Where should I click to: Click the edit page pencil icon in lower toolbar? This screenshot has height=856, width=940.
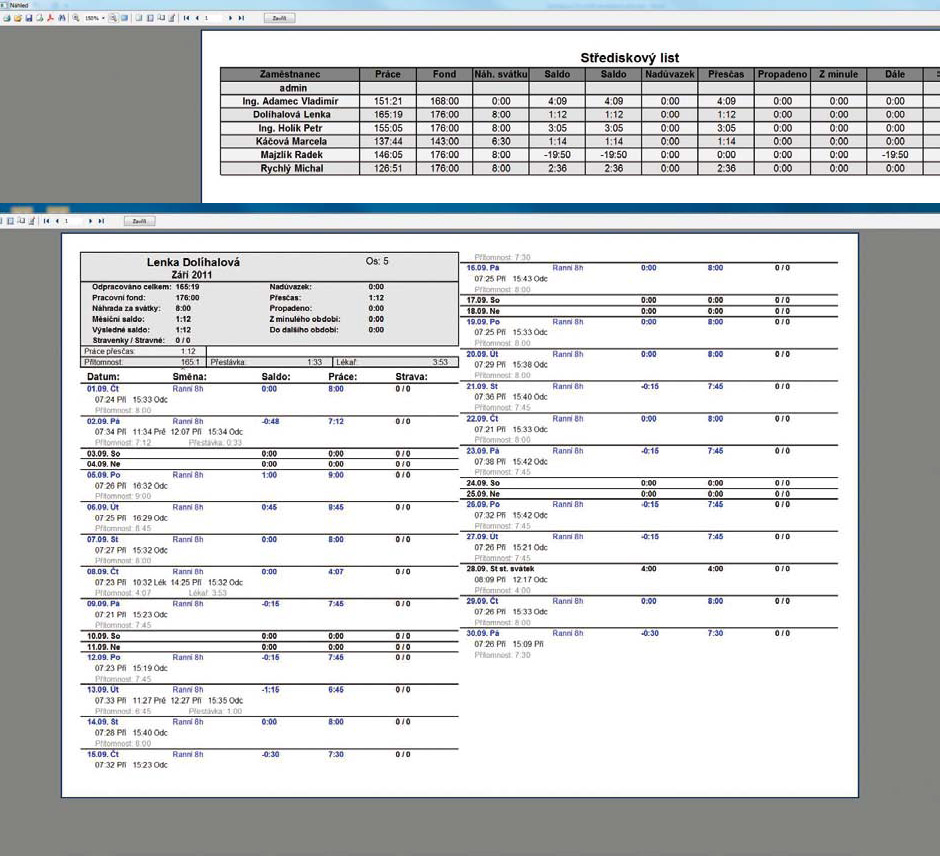pyautogui.click(x=32, y=221)
